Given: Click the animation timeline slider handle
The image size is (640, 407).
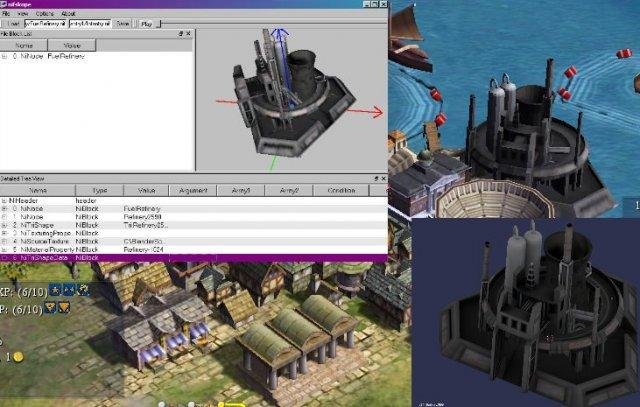Looking at the screenshot, I should [160, 24].
